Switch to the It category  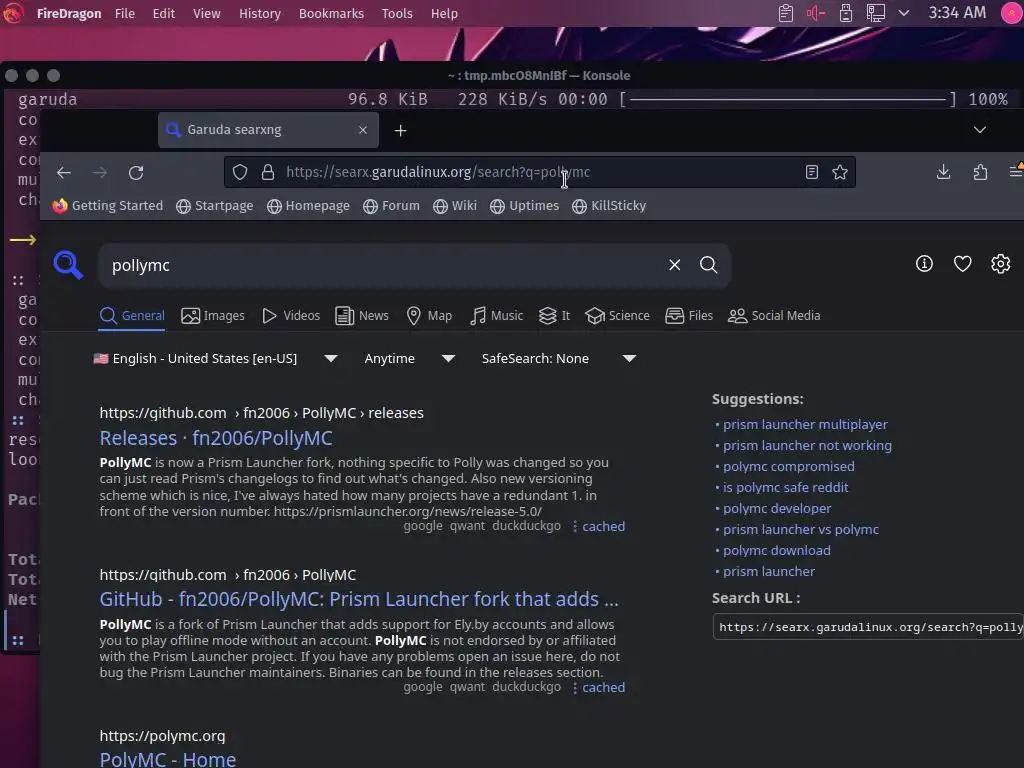tap(554, 315)
